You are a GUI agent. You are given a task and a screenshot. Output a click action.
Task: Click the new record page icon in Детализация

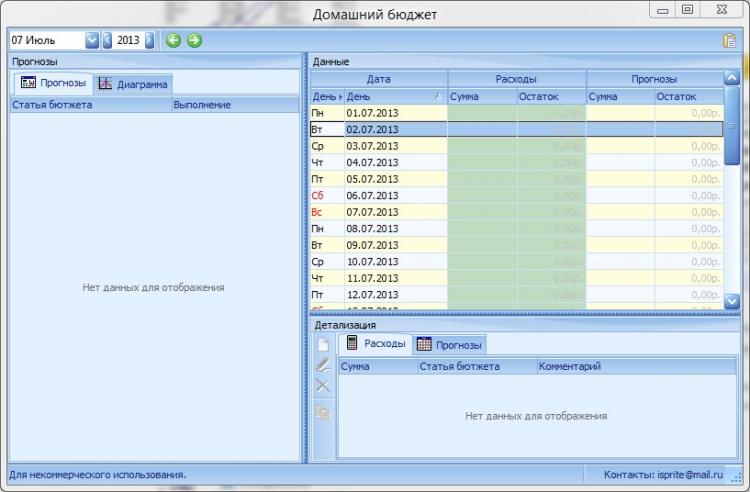(323, 345)
